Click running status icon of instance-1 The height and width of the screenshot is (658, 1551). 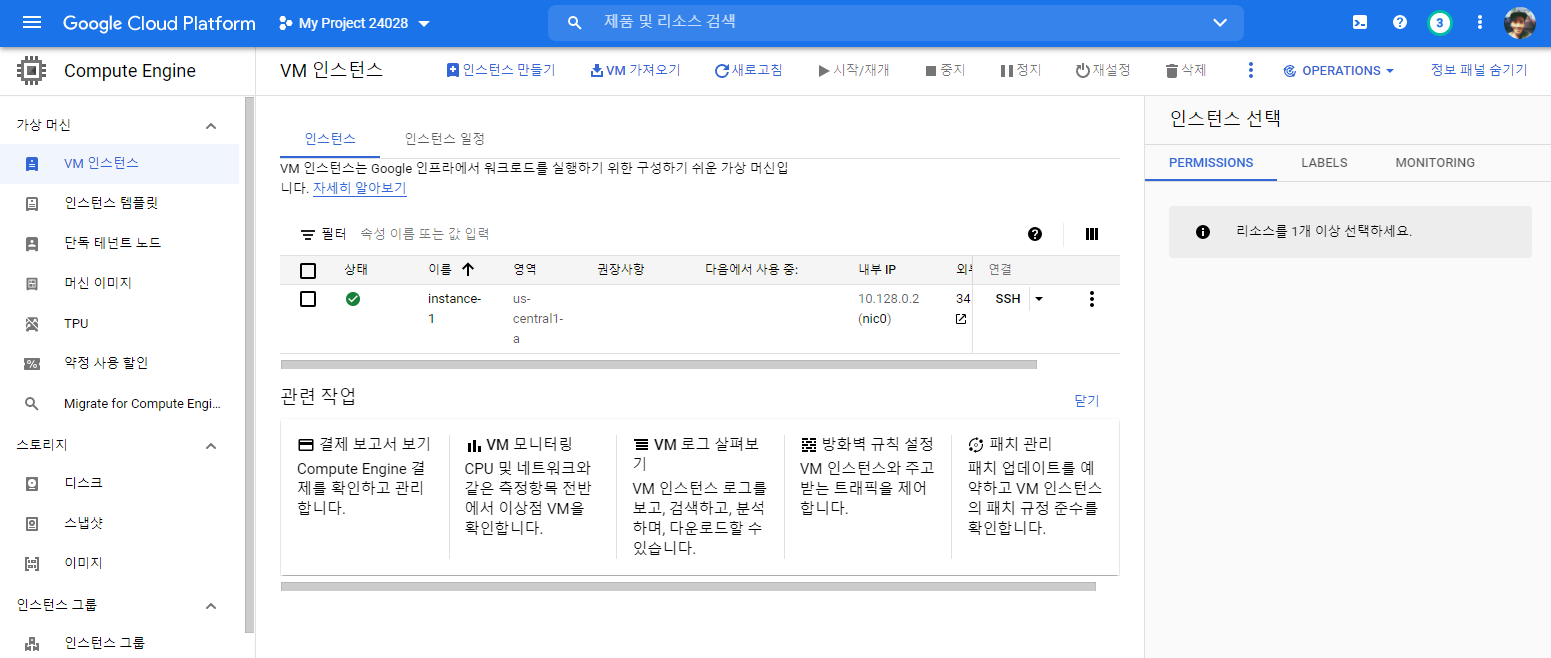pyautogui.click(x=353, y=298)
